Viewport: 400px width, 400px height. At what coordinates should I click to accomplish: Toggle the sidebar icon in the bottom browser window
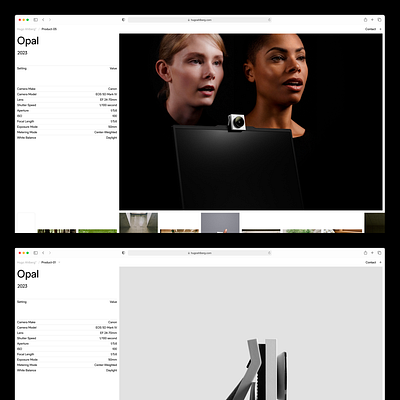pyautogui.click(x=36, y=253)
